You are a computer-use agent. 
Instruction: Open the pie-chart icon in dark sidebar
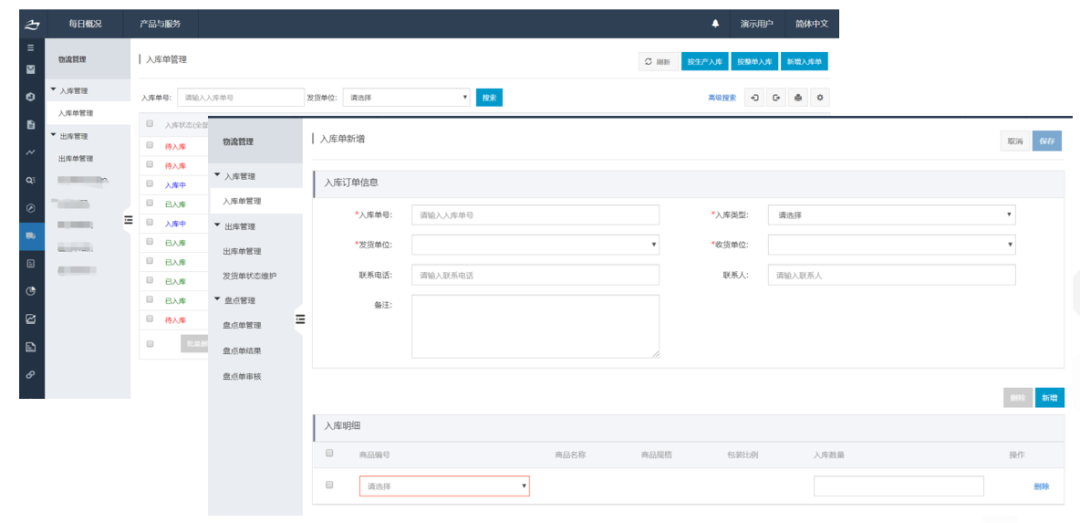30,291
